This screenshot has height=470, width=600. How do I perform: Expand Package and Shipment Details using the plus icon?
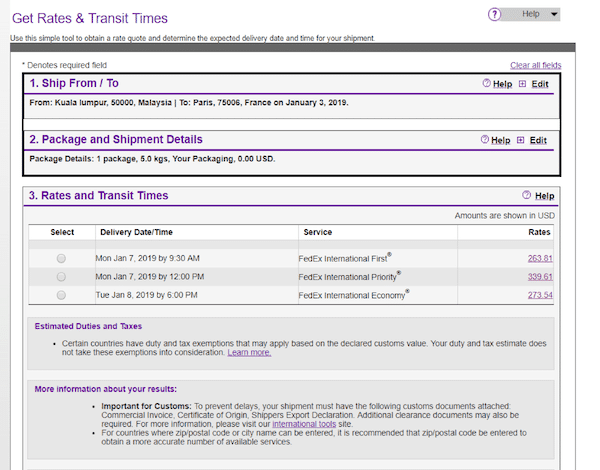tap(520, 140)
